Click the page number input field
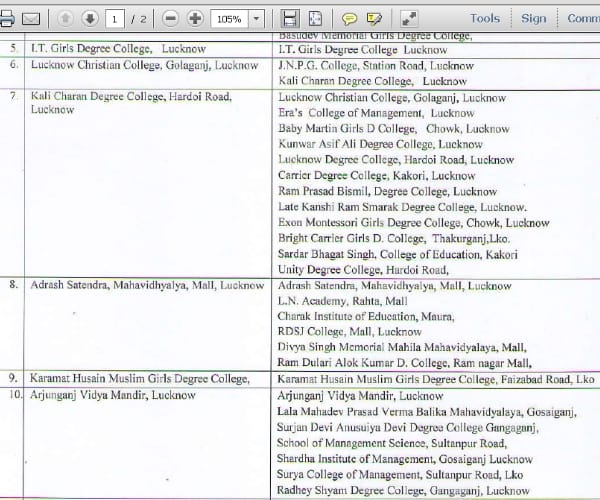Image resolution: width=600 pixels, height=500 pixels. 115,19
